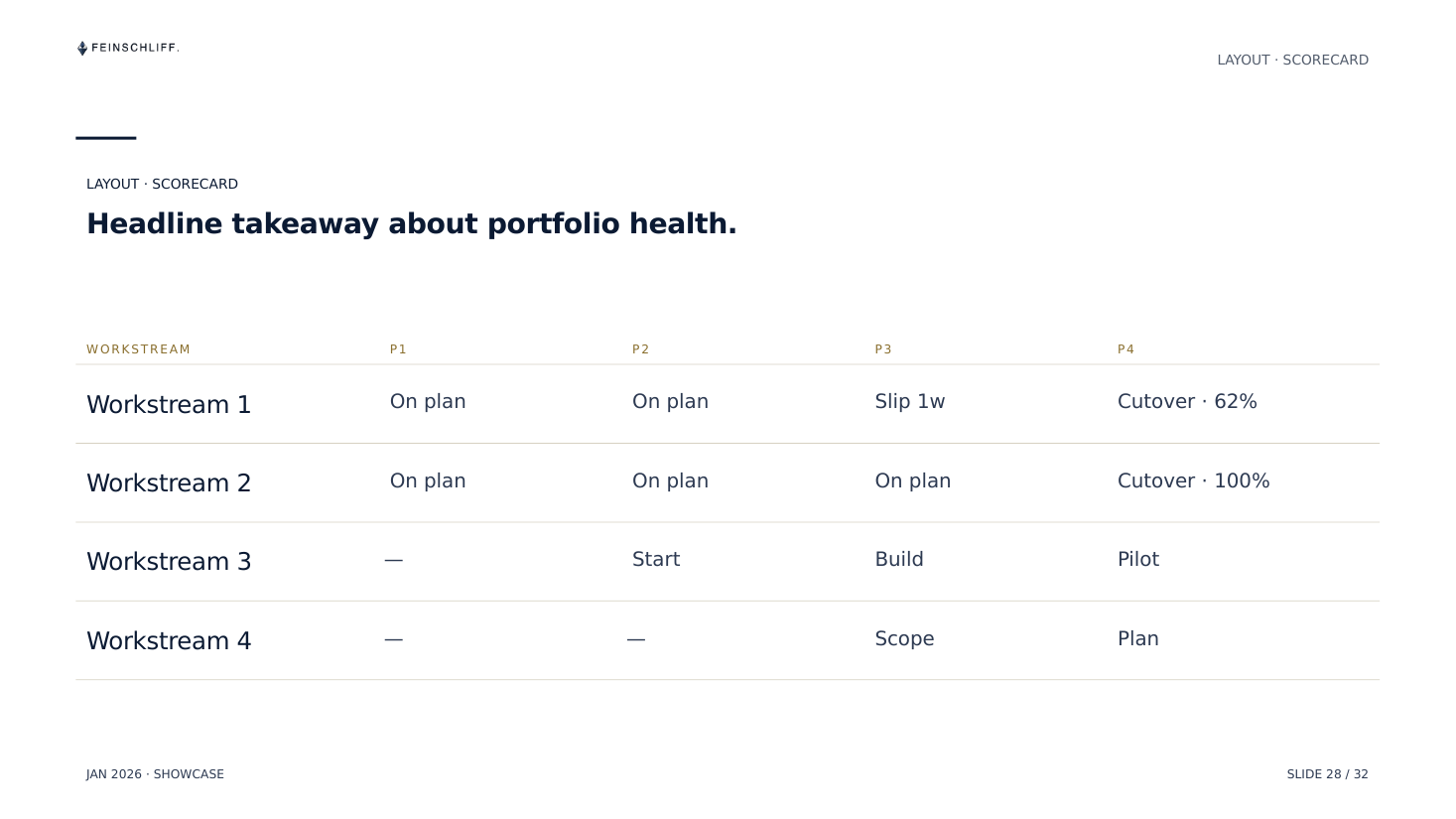
Task: Select the headline about portfolio health
Action: point(412,223)
